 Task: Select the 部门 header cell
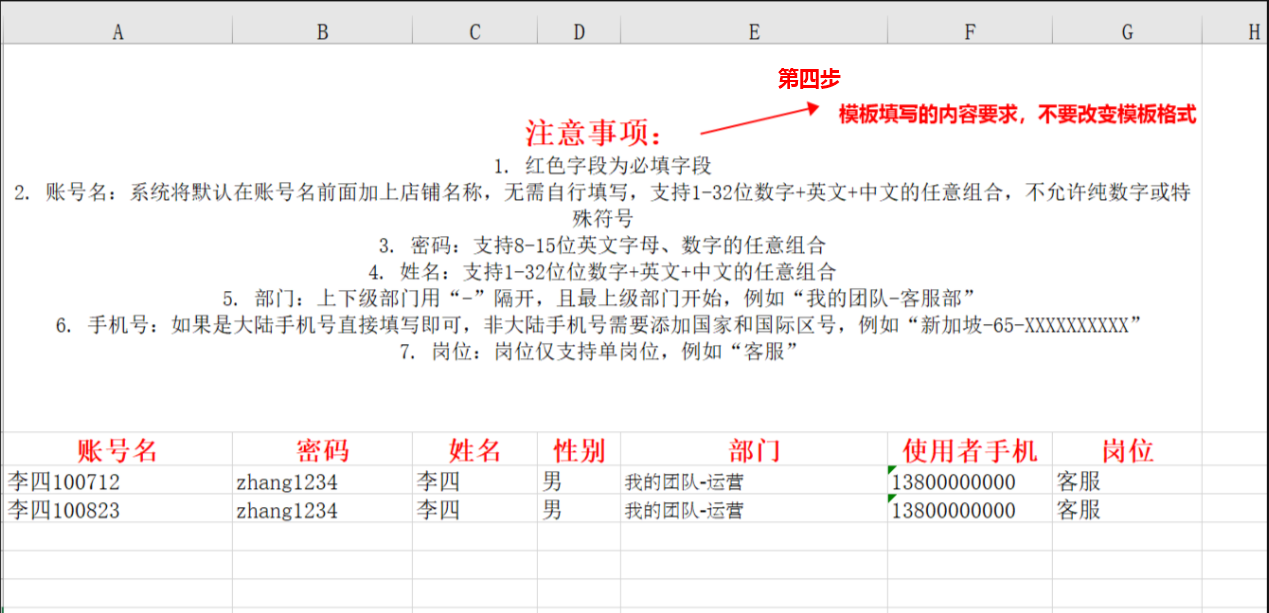click(x=753, y=450)
